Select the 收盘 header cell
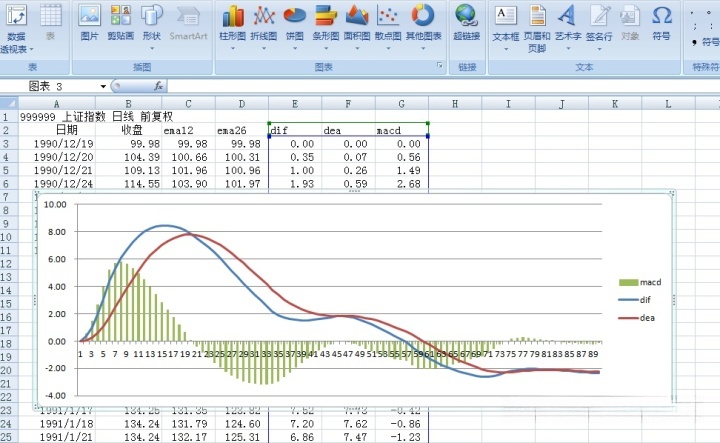 129,130
